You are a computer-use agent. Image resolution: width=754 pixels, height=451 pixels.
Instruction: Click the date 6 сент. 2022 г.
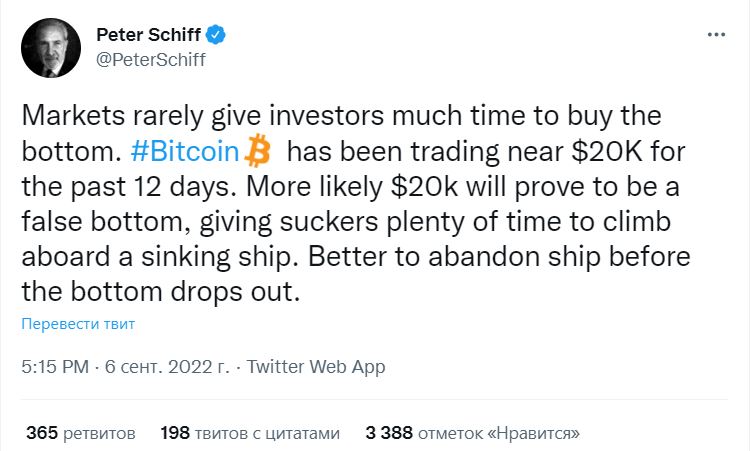[167, 367]
